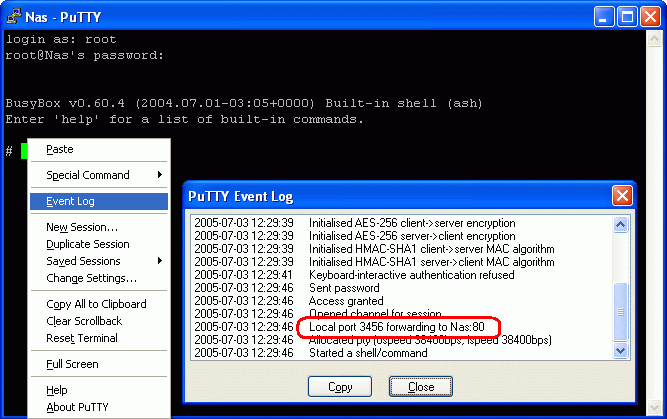Click Event Log scrollbar up arrow
The image size is (667, 419).
click(620, 224)
